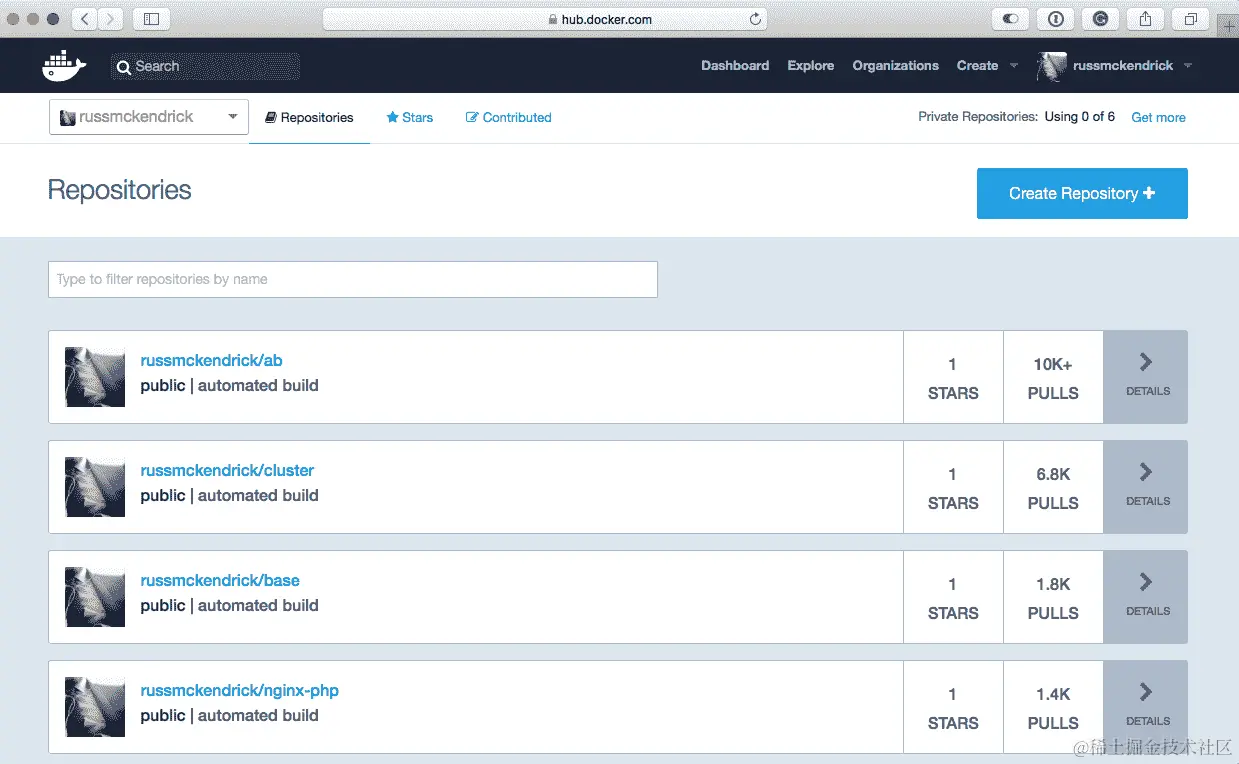Open the russmckendrick namespace selector
1239x764 pixels.
148,117
